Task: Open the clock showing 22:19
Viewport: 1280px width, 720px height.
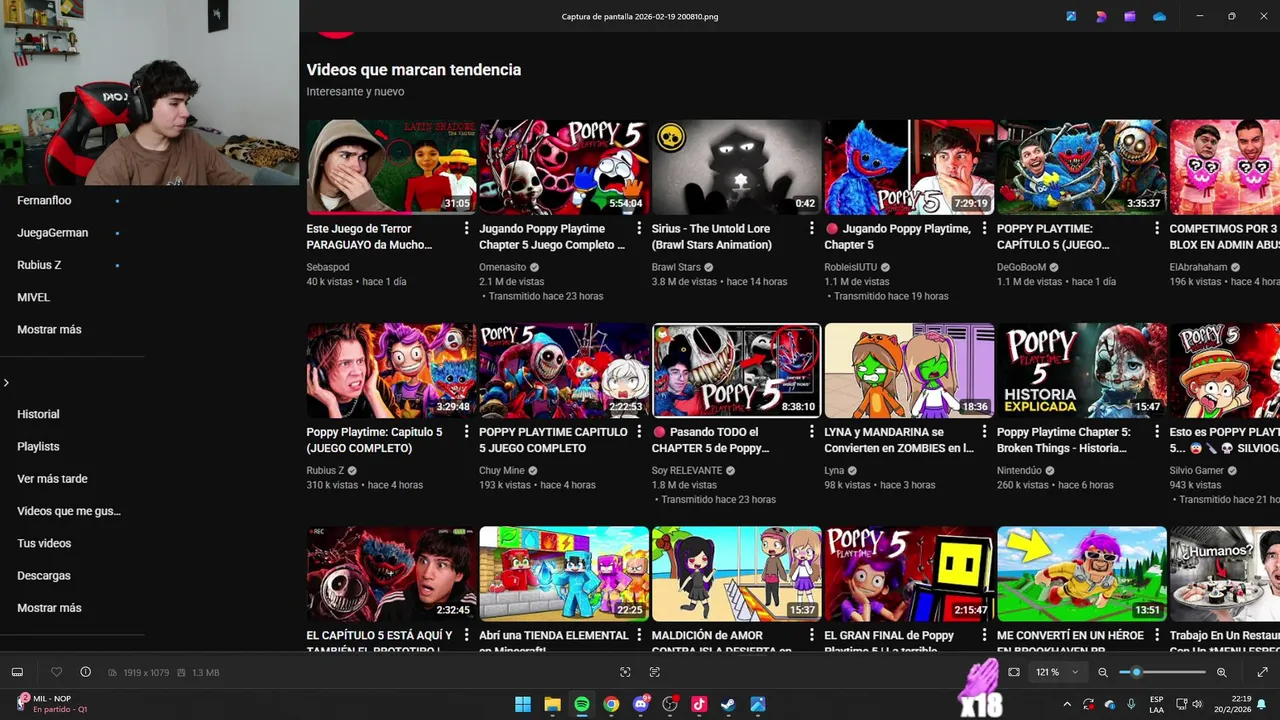Action: tap(1232, 704)
